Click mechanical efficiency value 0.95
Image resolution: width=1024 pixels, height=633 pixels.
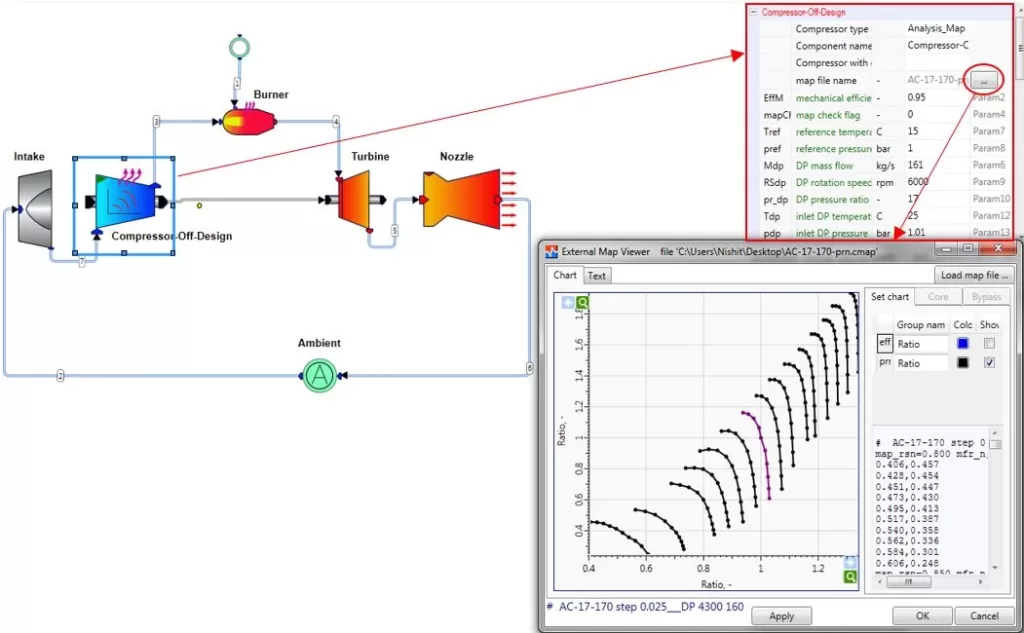click(916, 97)
